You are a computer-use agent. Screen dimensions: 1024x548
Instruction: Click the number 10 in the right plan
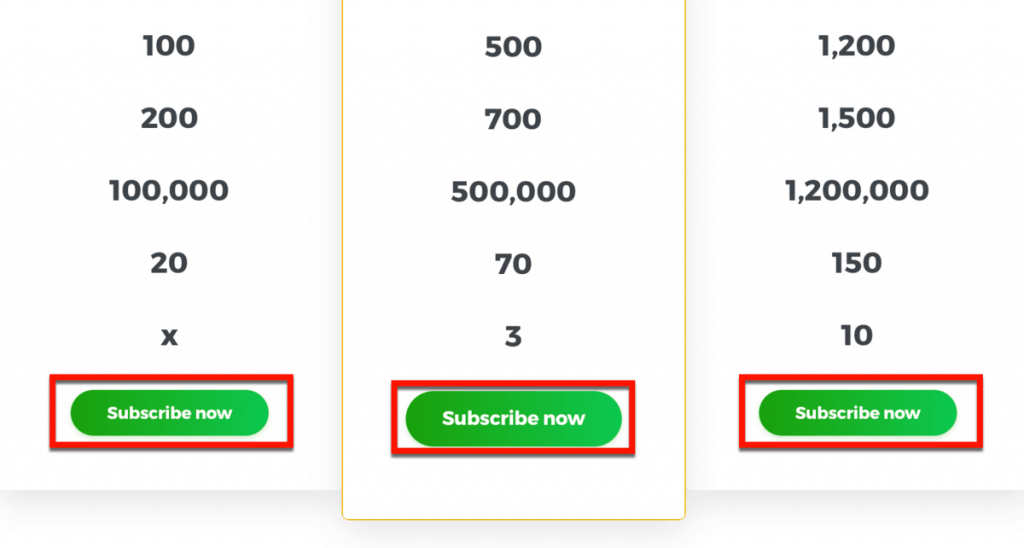pyautogui.click(x=857, y=335)
